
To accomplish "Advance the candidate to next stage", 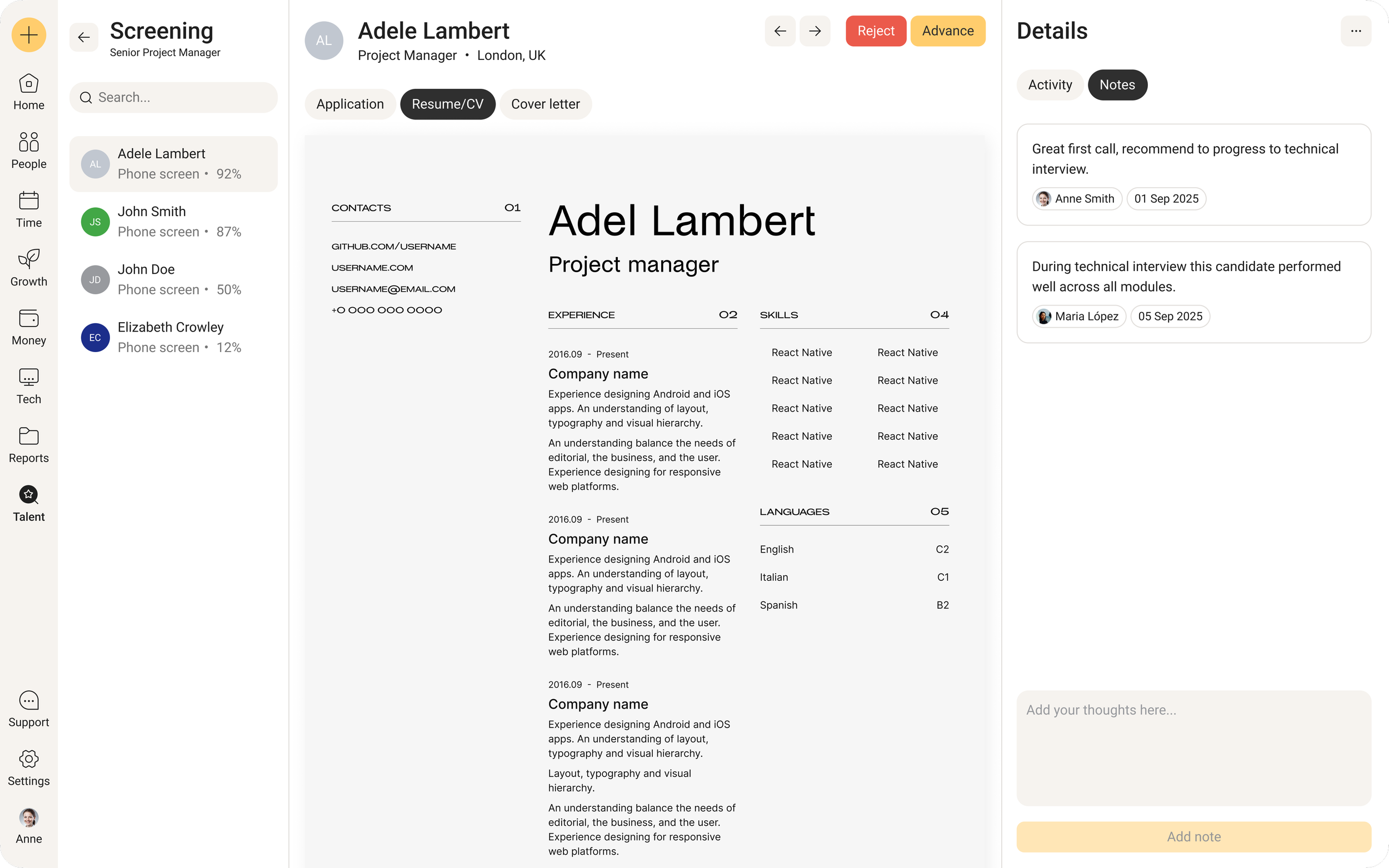I will (x=947, y=31).
